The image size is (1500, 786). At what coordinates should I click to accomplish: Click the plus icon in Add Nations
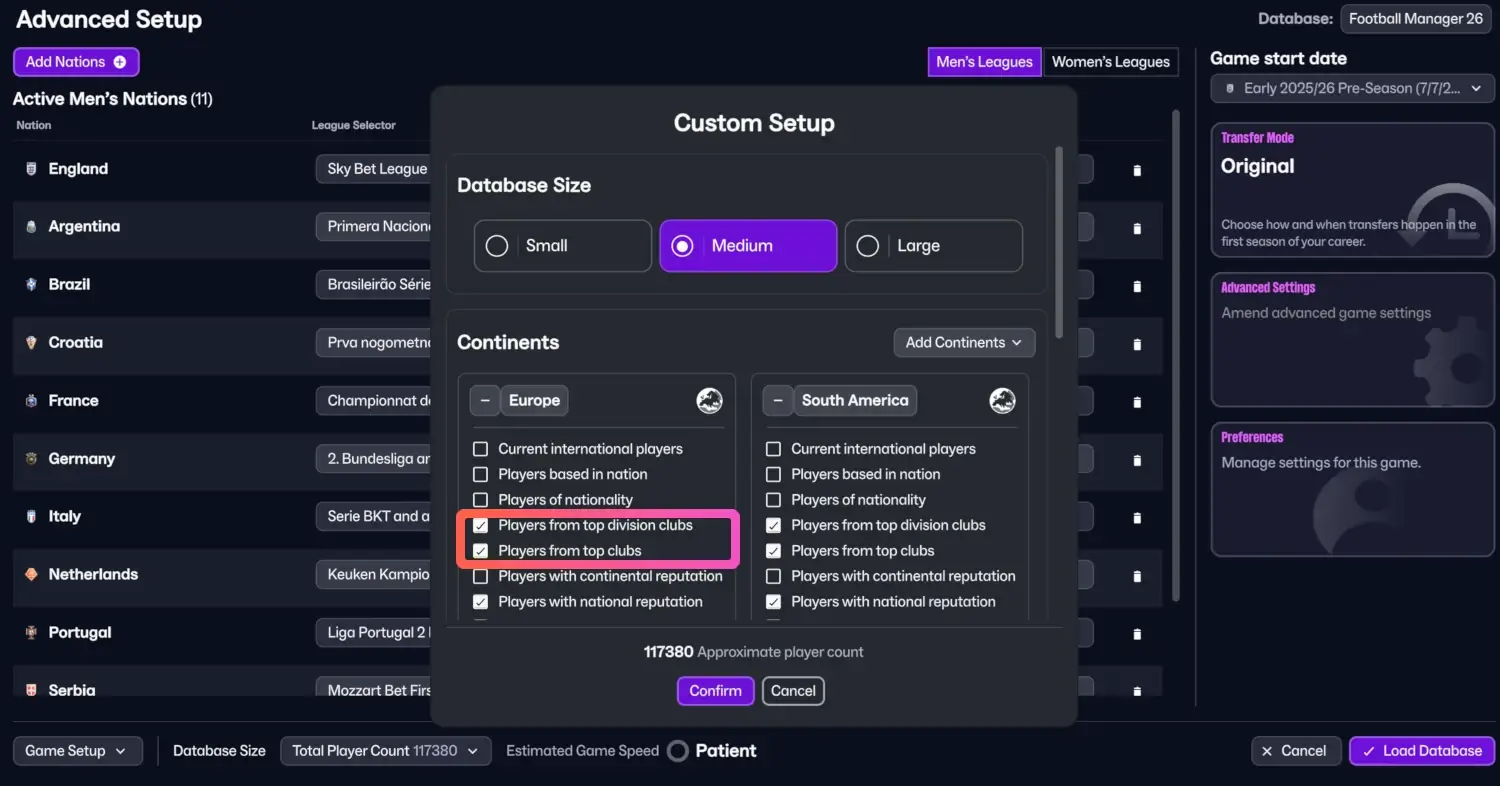pos(120,62)
